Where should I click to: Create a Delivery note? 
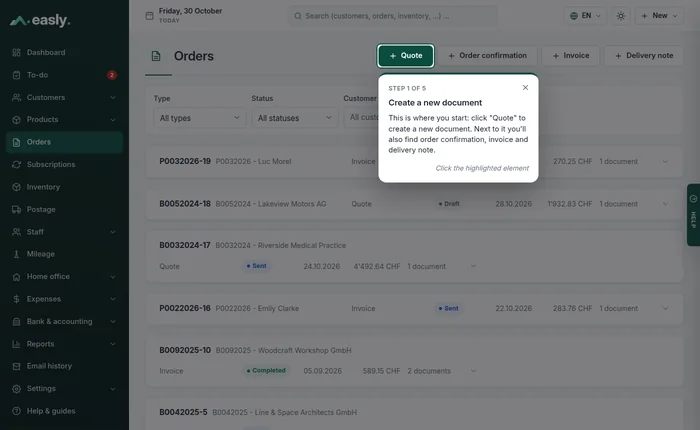644,56
